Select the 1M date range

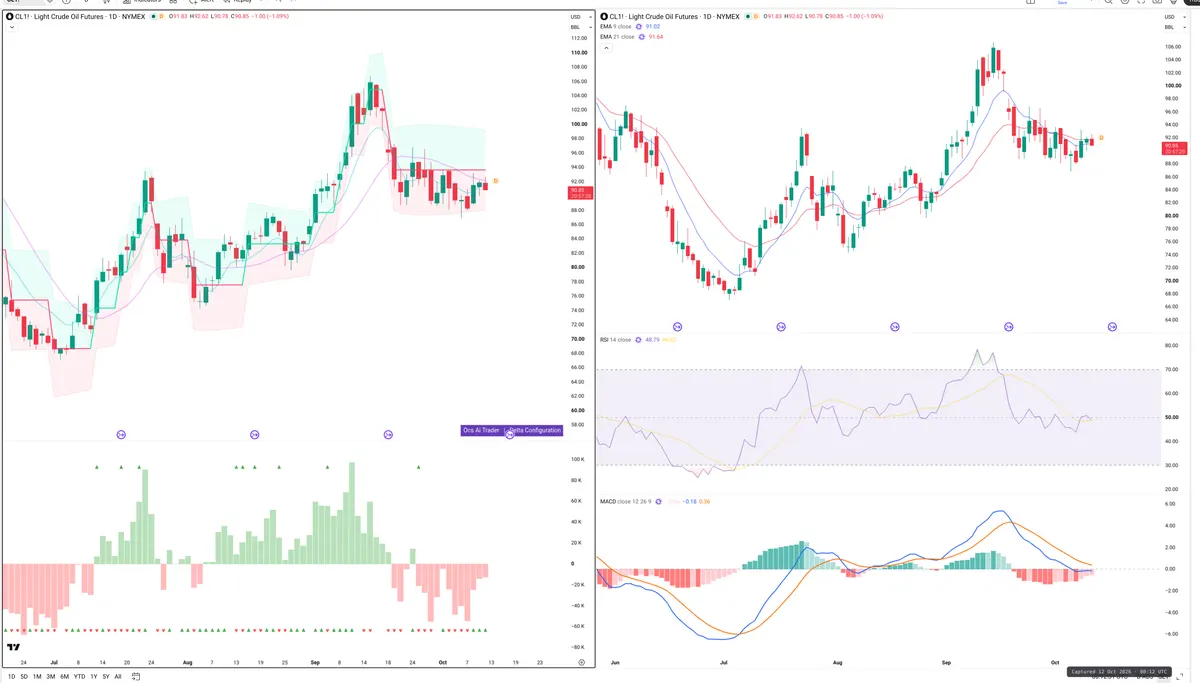pos(37,676)
